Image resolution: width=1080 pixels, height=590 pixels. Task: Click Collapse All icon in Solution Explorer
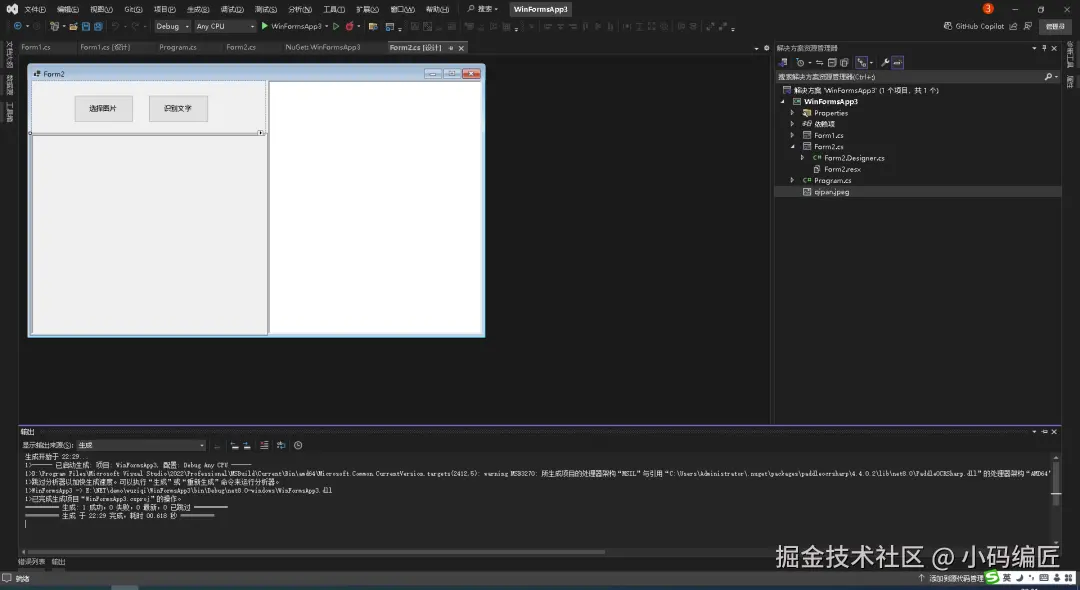(x=831, y=63)
